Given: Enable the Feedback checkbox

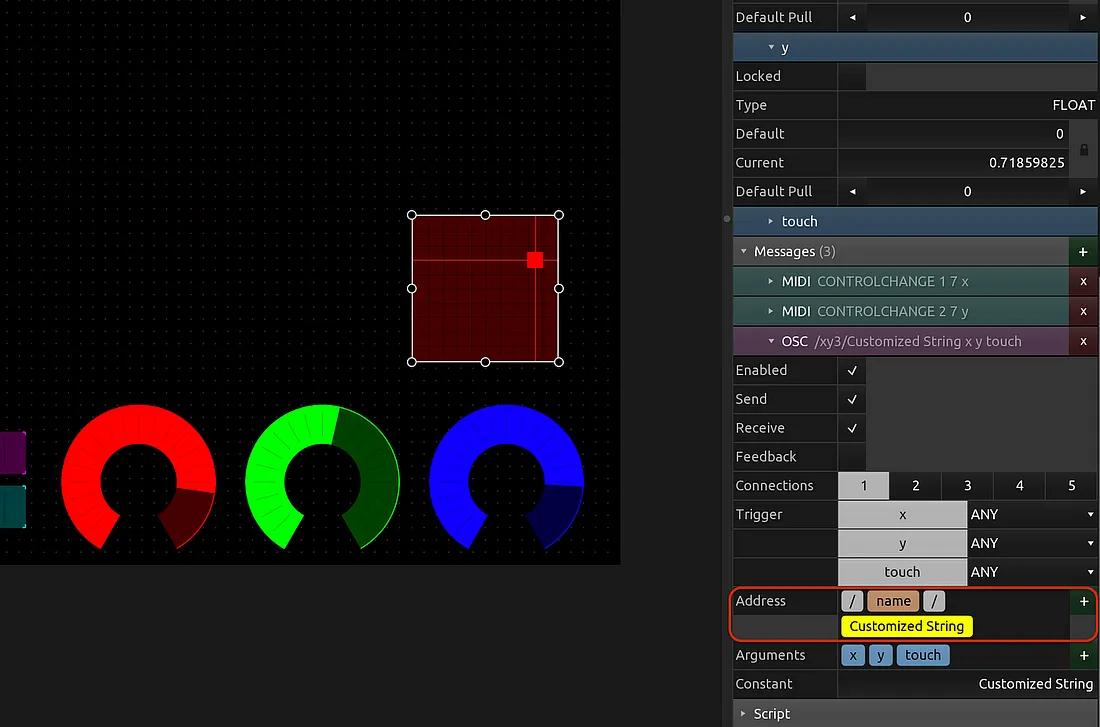Looking at the screenshot, I should (x=852, y=457).
